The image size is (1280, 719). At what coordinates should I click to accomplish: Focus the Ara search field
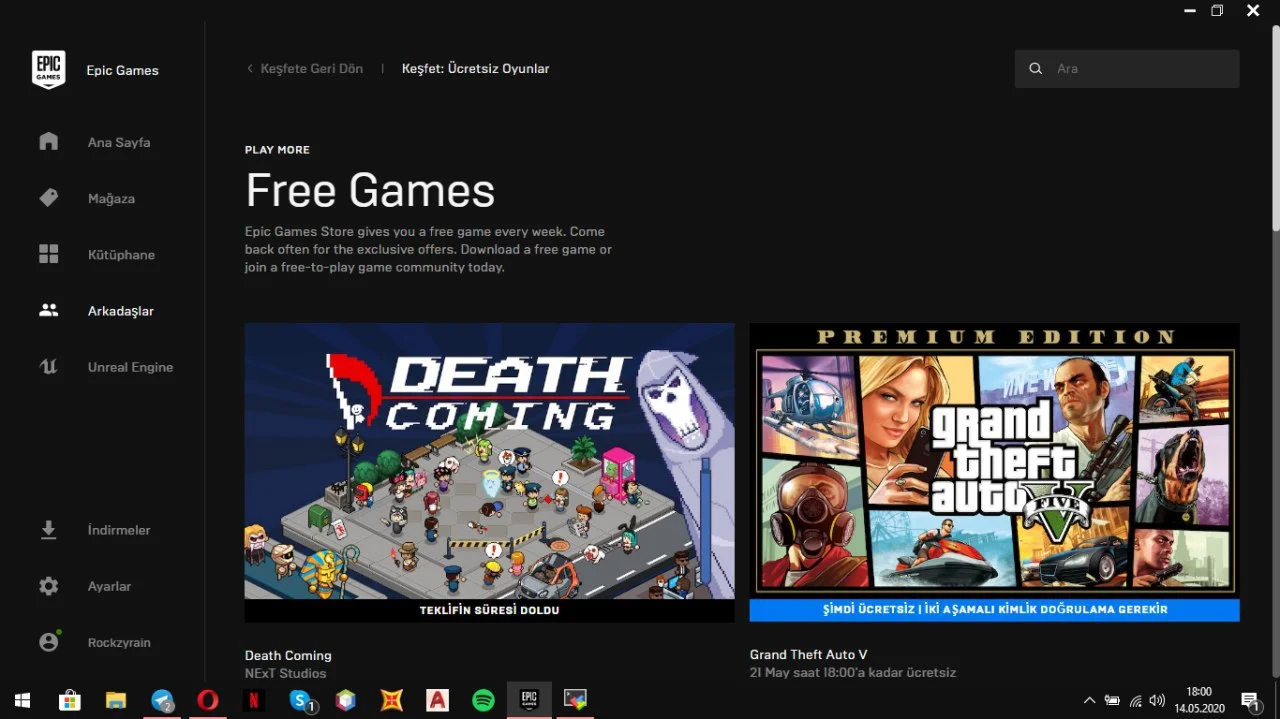[x=1127, y=69]
